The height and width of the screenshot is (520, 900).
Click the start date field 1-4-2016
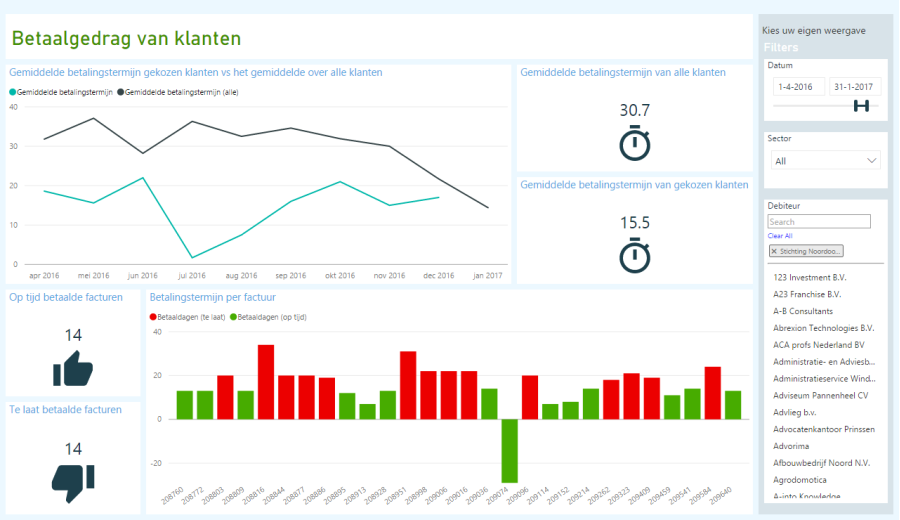pos(797,87)
